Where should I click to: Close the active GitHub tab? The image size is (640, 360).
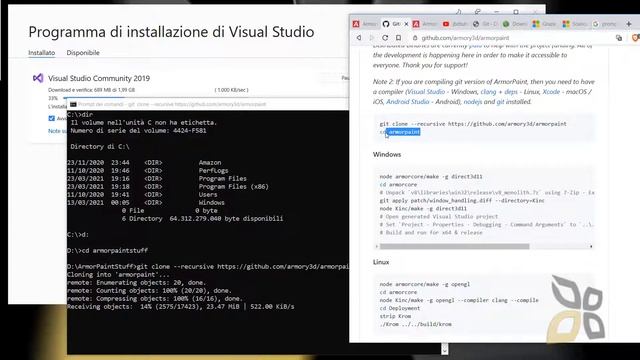[x=406, y=24]
